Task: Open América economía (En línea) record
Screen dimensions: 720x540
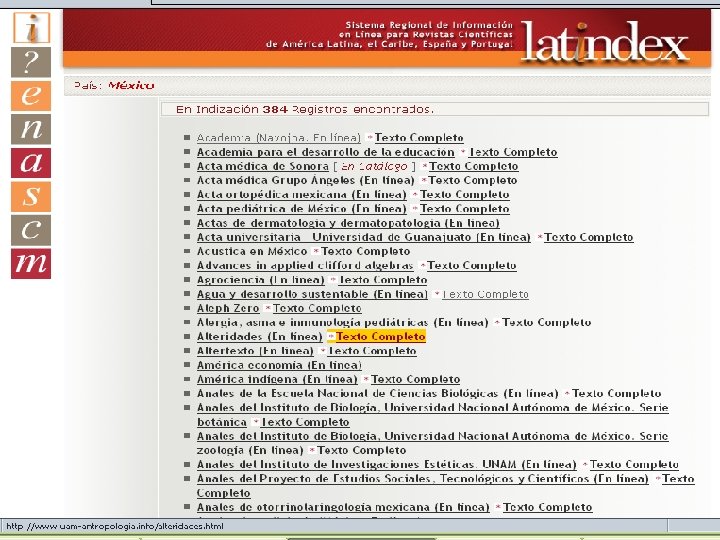Action: click(279, 365)
